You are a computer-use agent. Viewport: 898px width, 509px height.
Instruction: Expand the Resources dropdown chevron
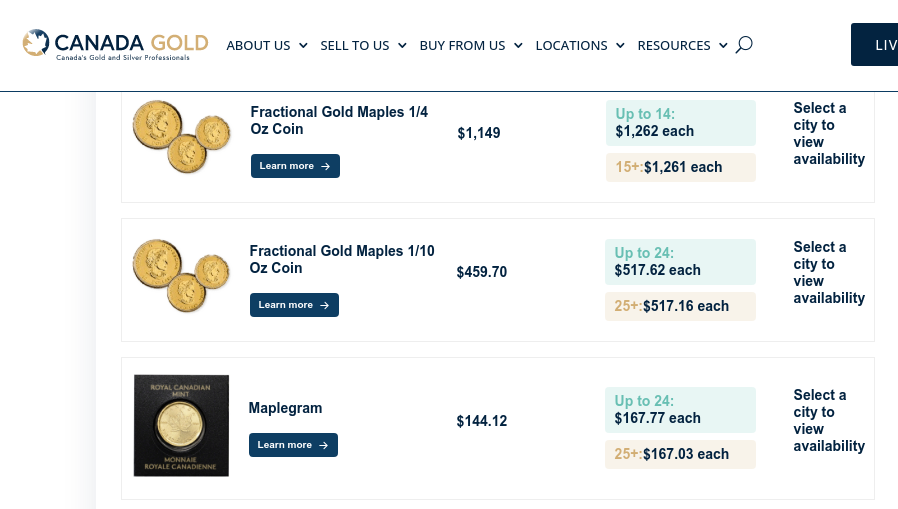(x=723, y=46)
